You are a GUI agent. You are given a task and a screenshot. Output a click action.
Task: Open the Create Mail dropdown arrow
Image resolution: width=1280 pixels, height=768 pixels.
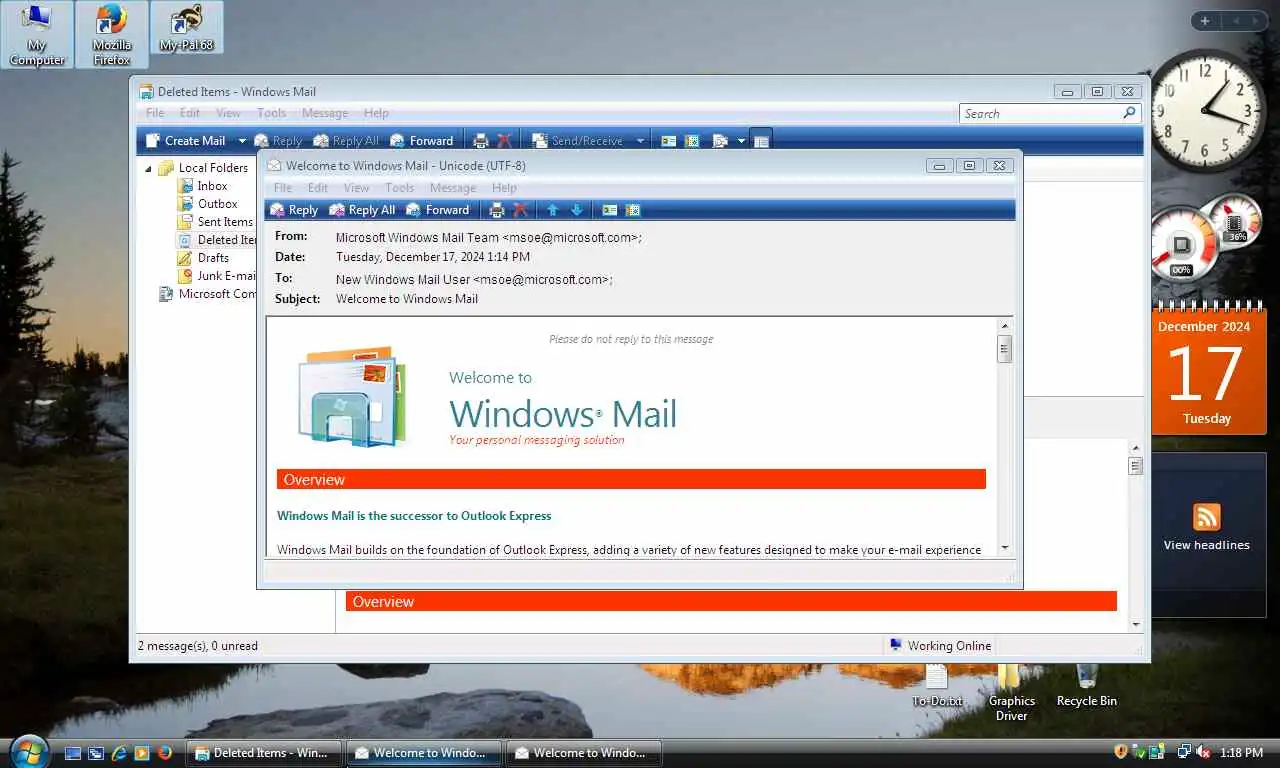click(242, 141)
